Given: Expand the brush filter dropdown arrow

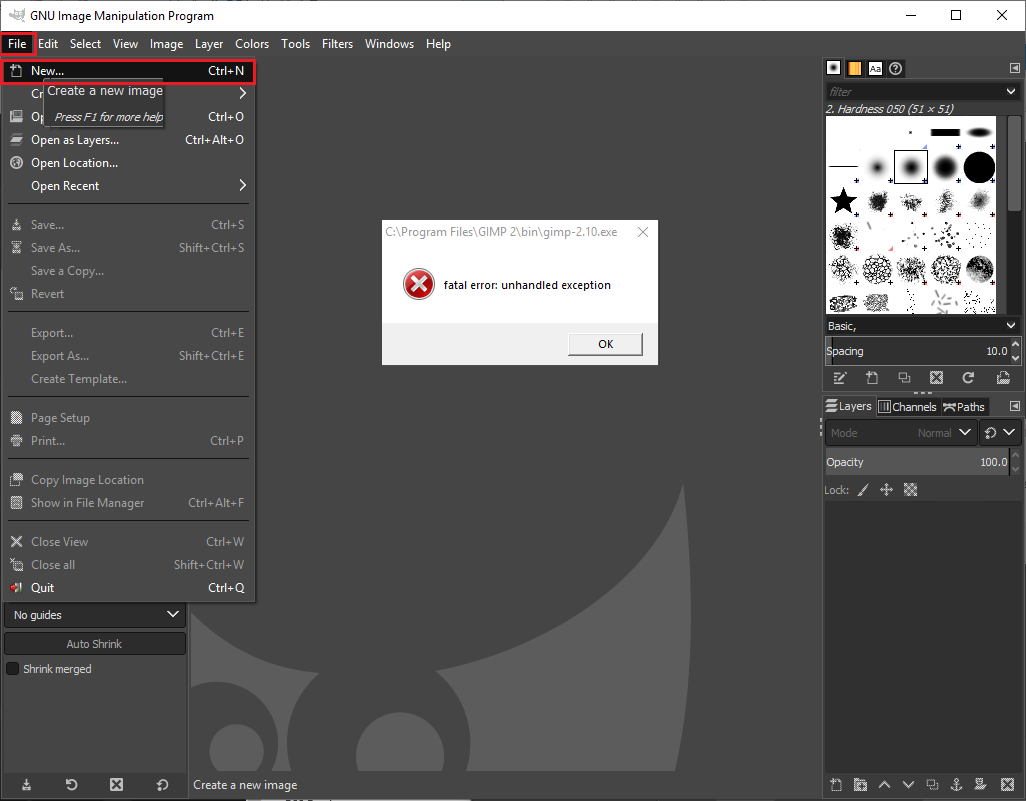Looking at the screenshot, I should 1011,92.
